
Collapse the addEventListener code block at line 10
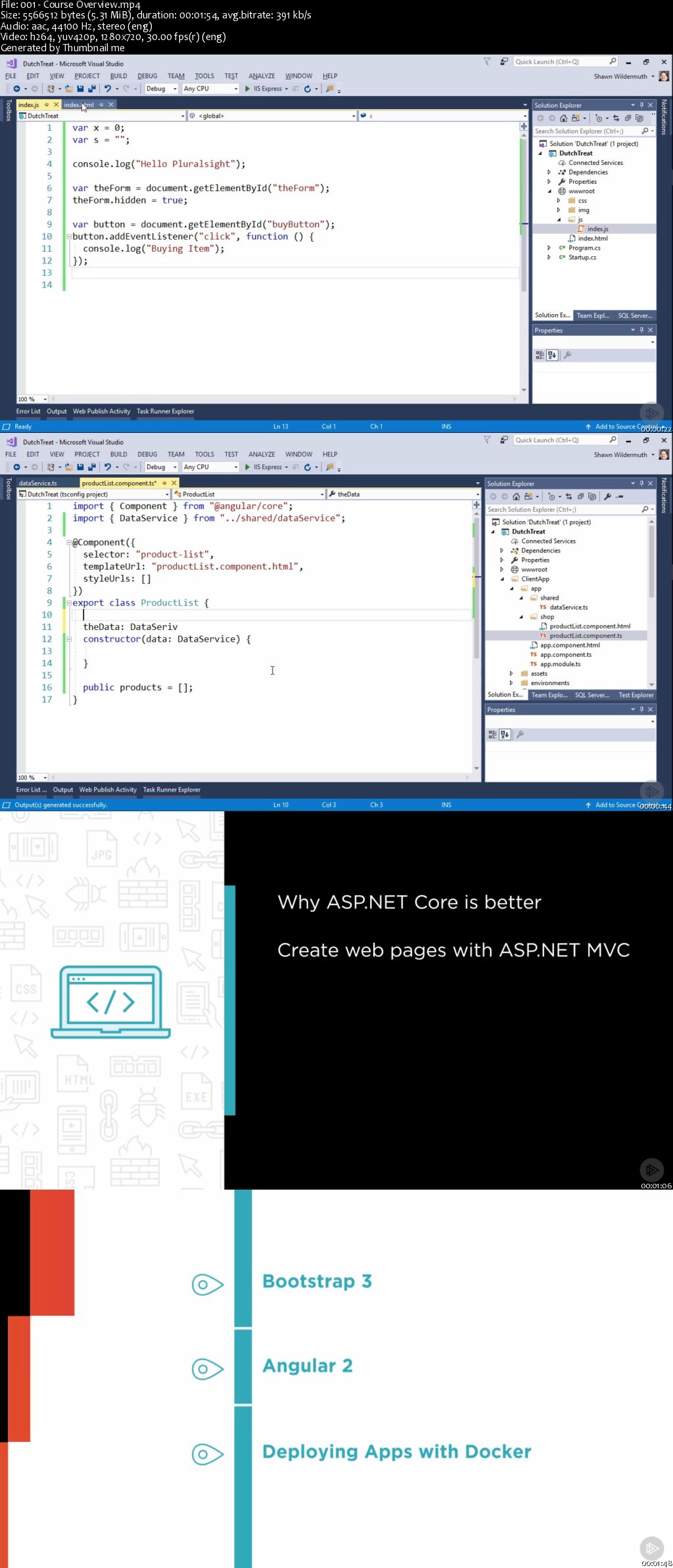[68, 236]
